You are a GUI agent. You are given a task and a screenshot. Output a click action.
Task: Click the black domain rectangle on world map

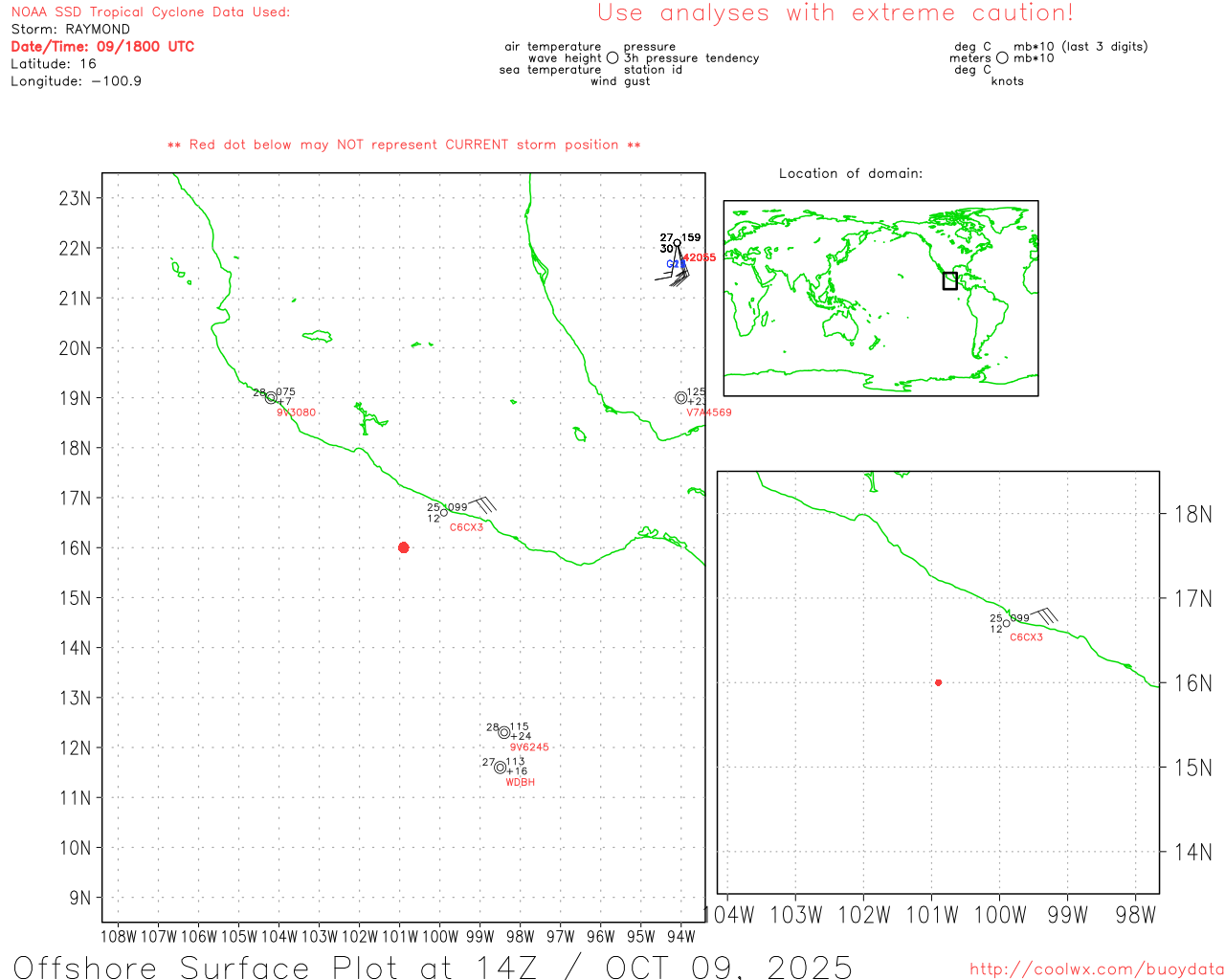tap(949, 280)
